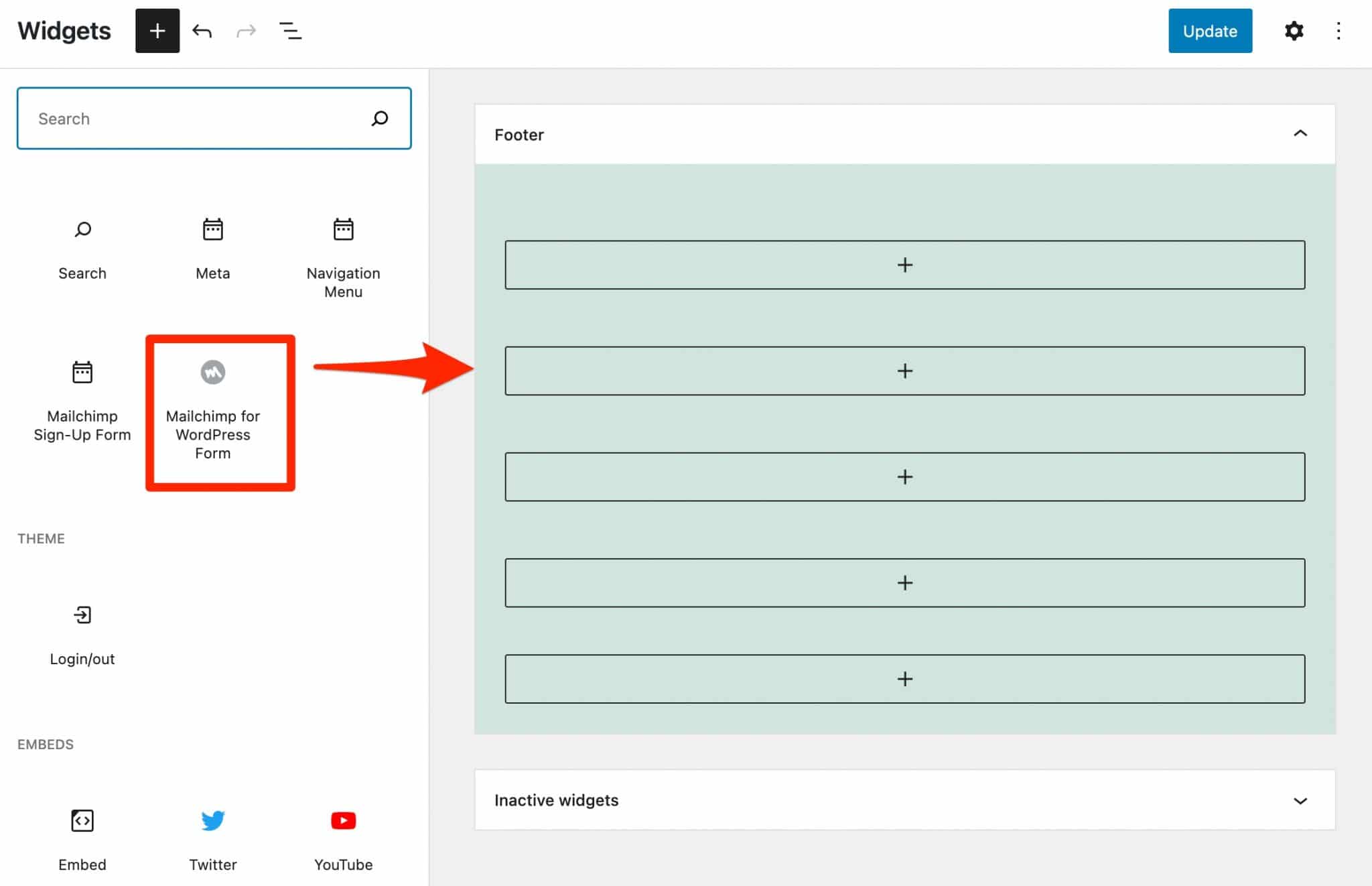1372x886 pixels.
Task: Select the Twitter embed block
Action: point(213,841)
